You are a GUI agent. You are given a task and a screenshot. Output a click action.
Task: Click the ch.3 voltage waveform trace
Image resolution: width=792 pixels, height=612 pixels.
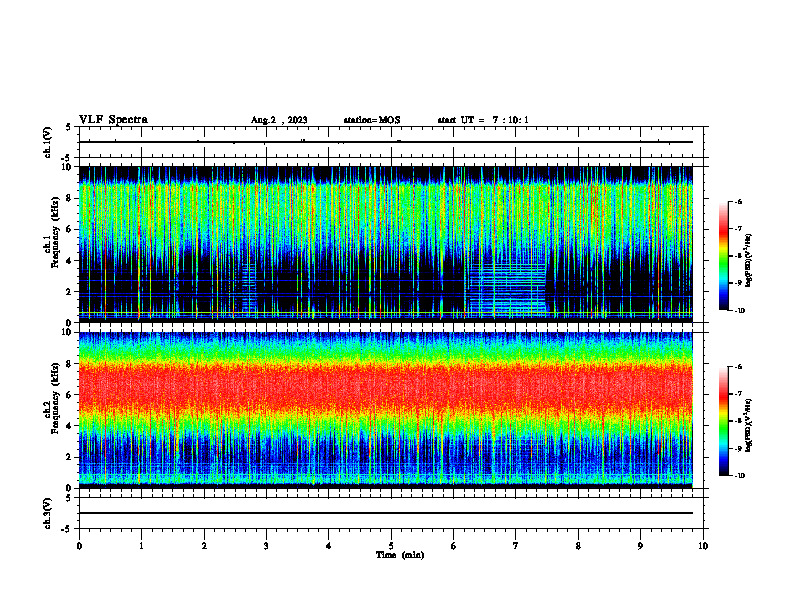[386, 513]
